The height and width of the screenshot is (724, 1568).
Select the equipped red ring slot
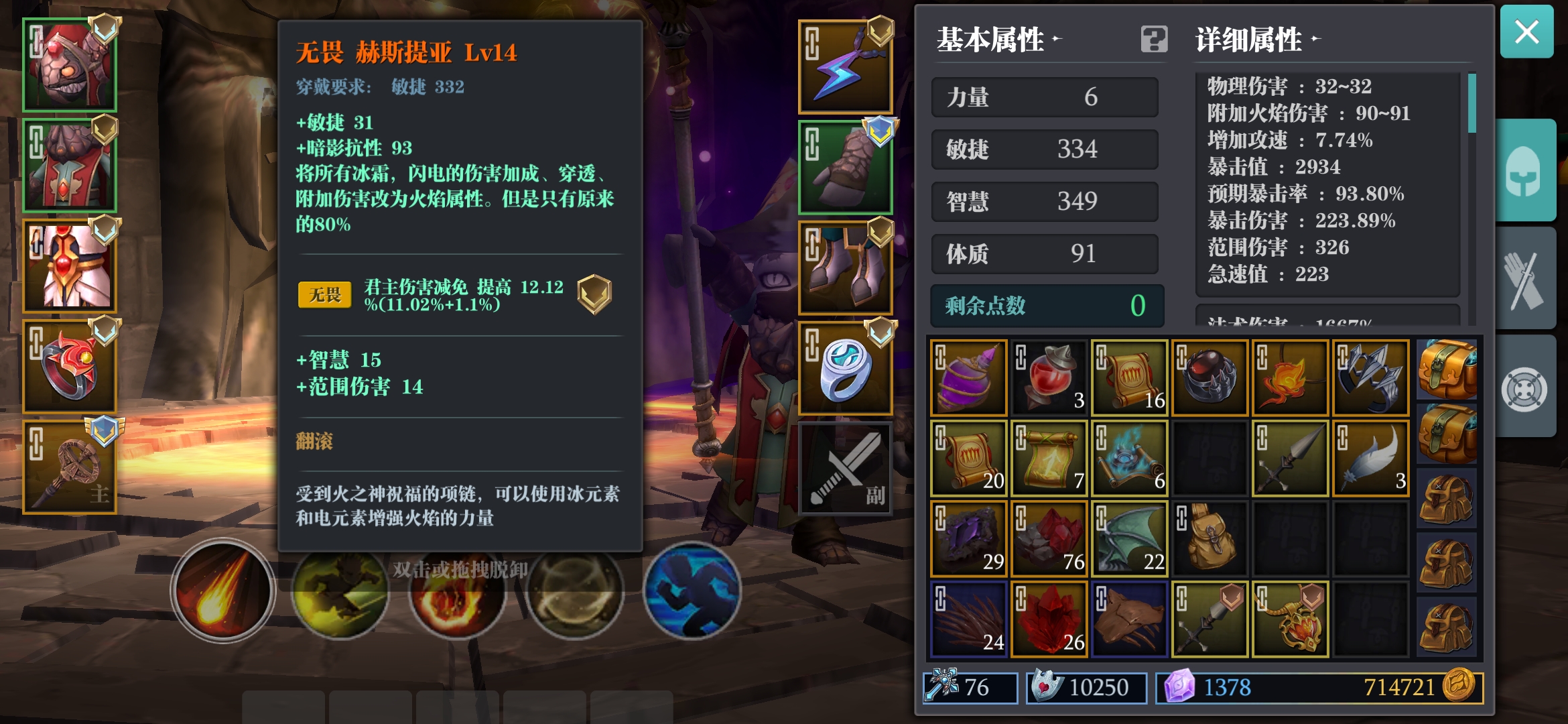70,367
